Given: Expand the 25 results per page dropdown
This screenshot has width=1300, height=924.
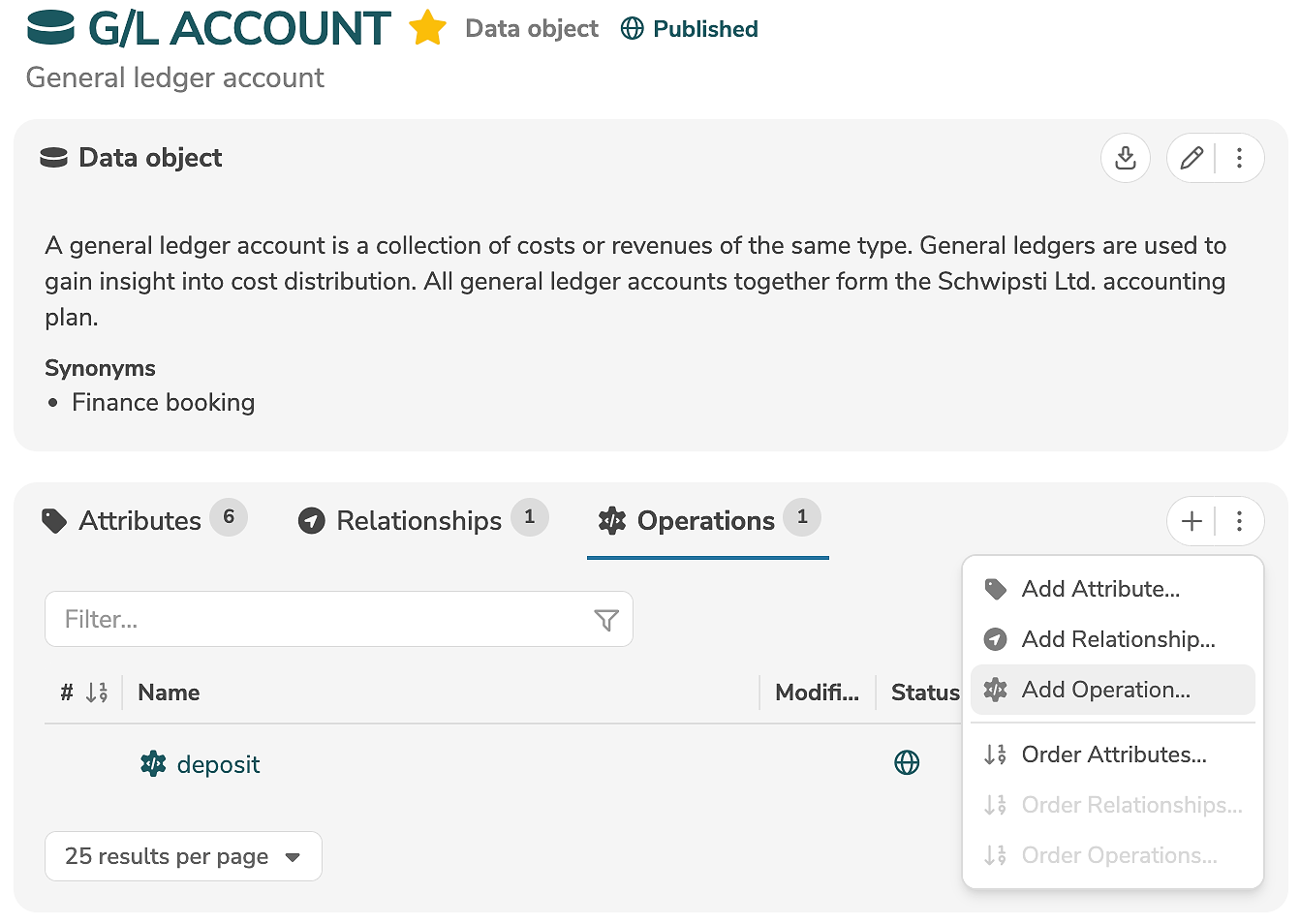Looking at the screenshot, I should point(183,856).
